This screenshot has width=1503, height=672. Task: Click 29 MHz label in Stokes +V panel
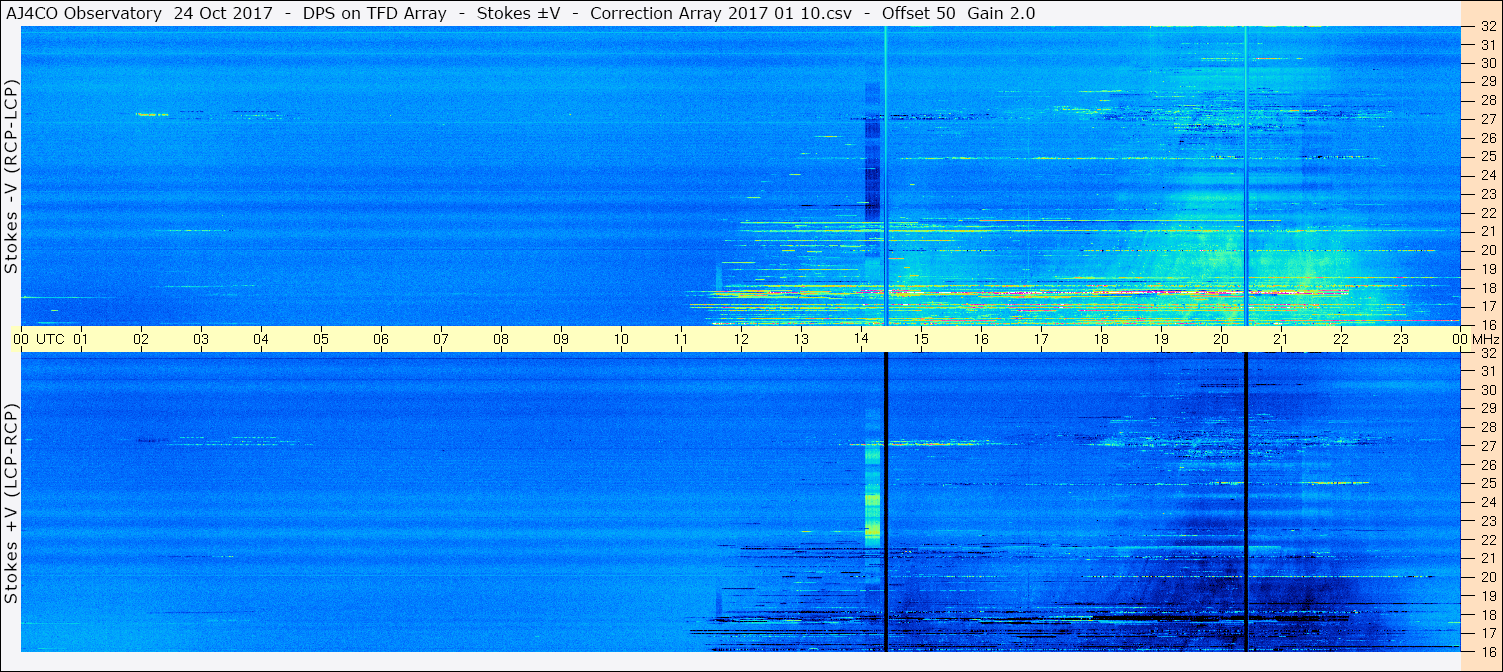point(1488,409)
